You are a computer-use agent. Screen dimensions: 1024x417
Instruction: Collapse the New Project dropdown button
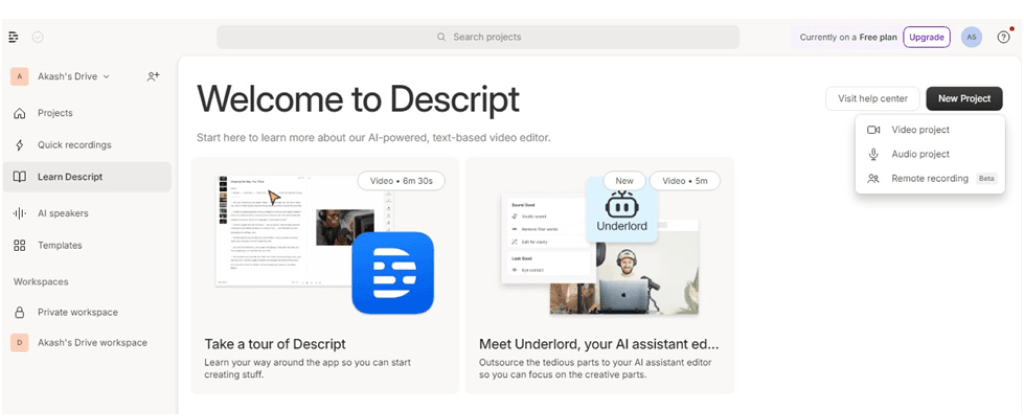tap(963, 99)
